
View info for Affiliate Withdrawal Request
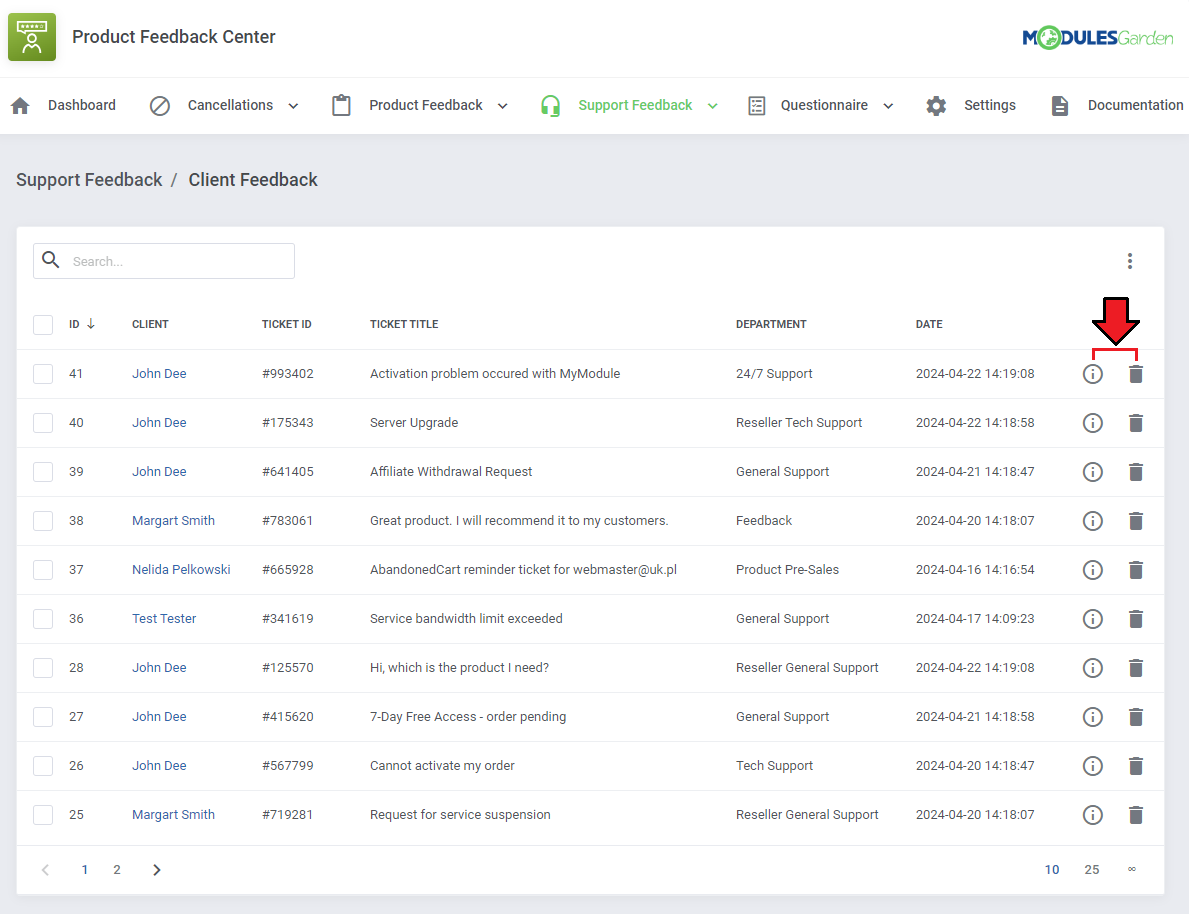pyautogui.click(x=1092, y=472)
